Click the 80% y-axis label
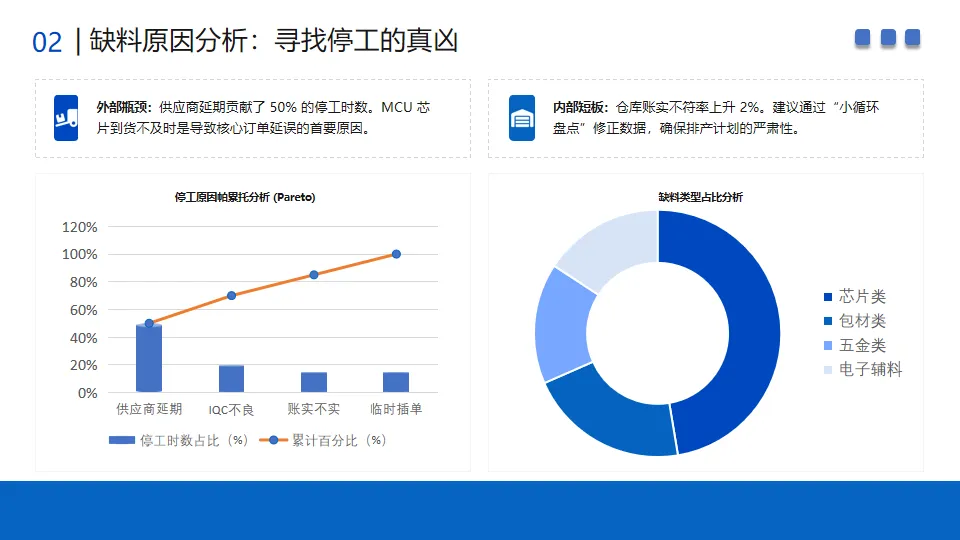960x540 pixels. click(83, 282)
